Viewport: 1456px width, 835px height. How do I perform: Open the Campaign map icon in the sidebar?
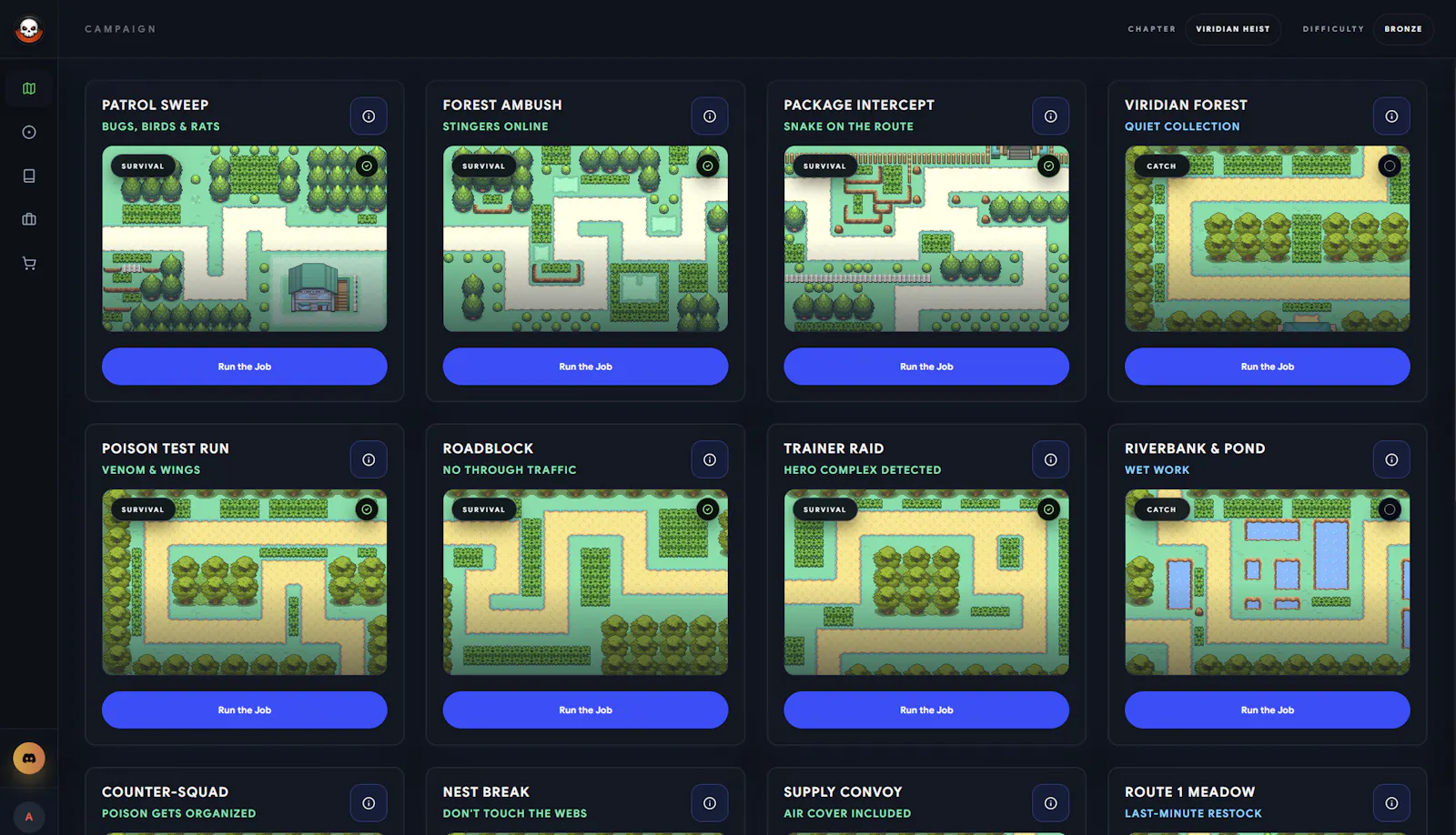click(x=29, y=89)
